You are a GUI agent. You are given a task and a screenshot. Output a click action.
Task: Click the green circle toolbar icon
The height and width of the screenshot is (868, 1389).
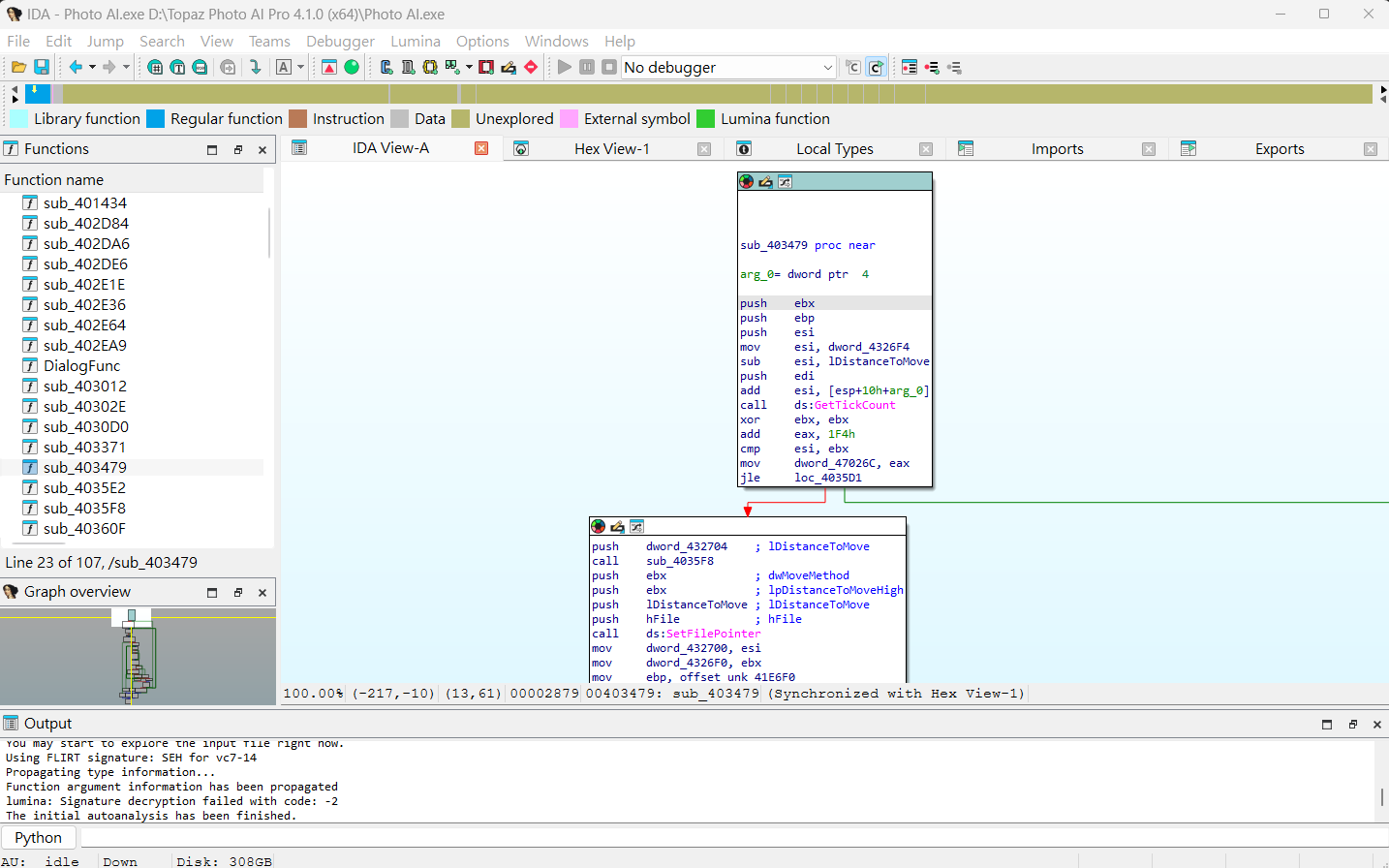[x=352, y=67]
